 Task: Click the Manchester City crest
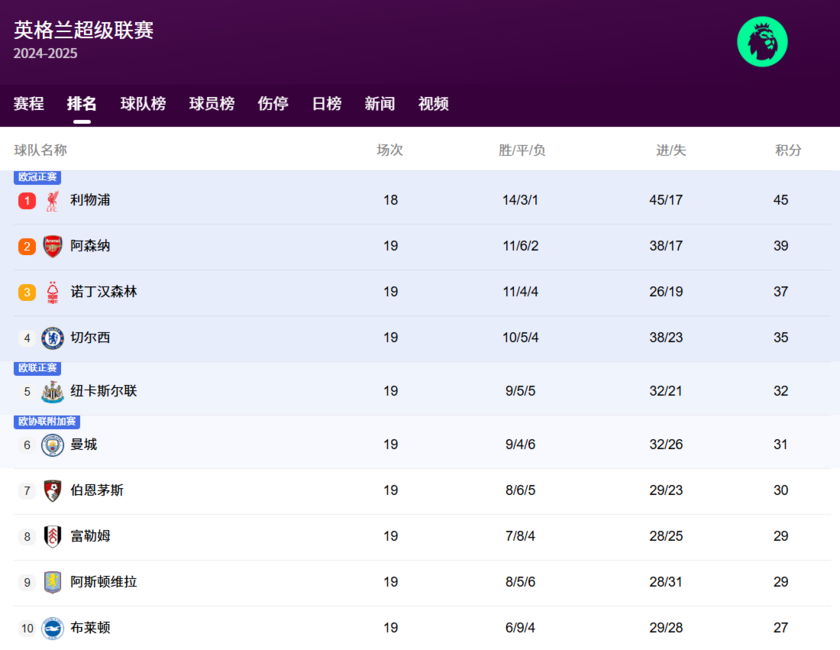coord(51,444)
